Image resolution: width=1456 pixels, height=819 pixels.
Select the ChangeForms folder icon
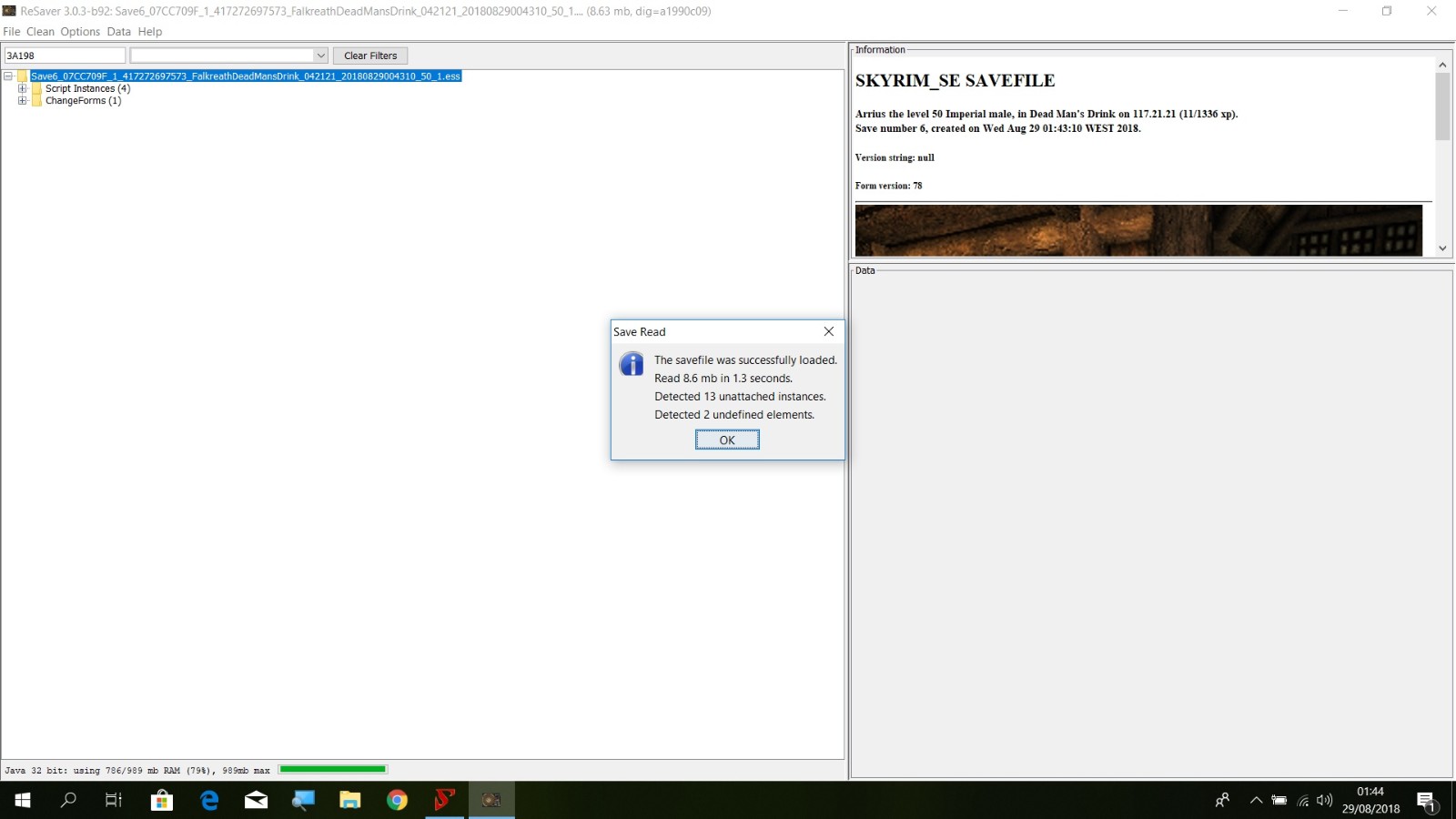pyautogui.click(x=37, y=101)
